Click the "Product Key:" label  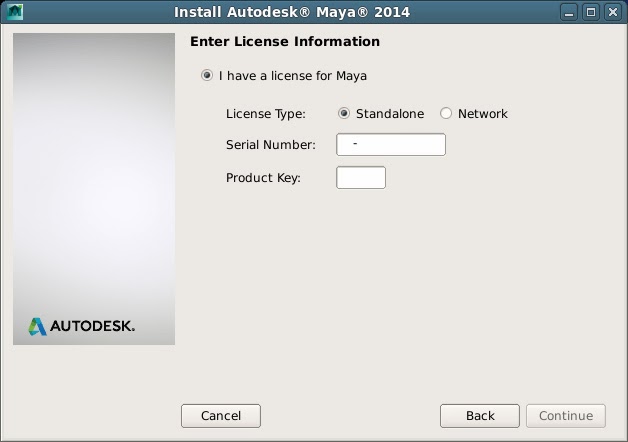click(x=263, y=178)
